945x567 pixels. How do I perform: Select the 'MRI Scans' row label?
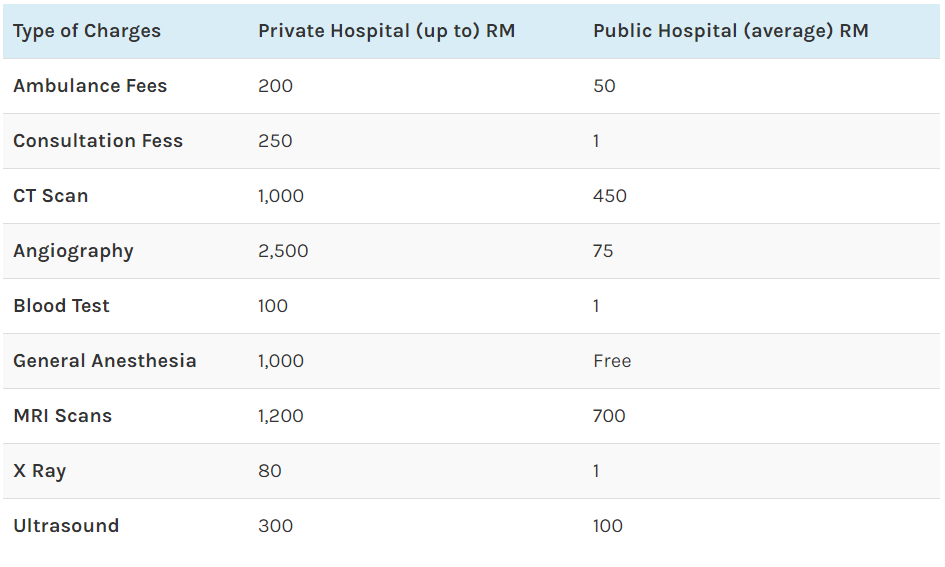coord(63,416)
